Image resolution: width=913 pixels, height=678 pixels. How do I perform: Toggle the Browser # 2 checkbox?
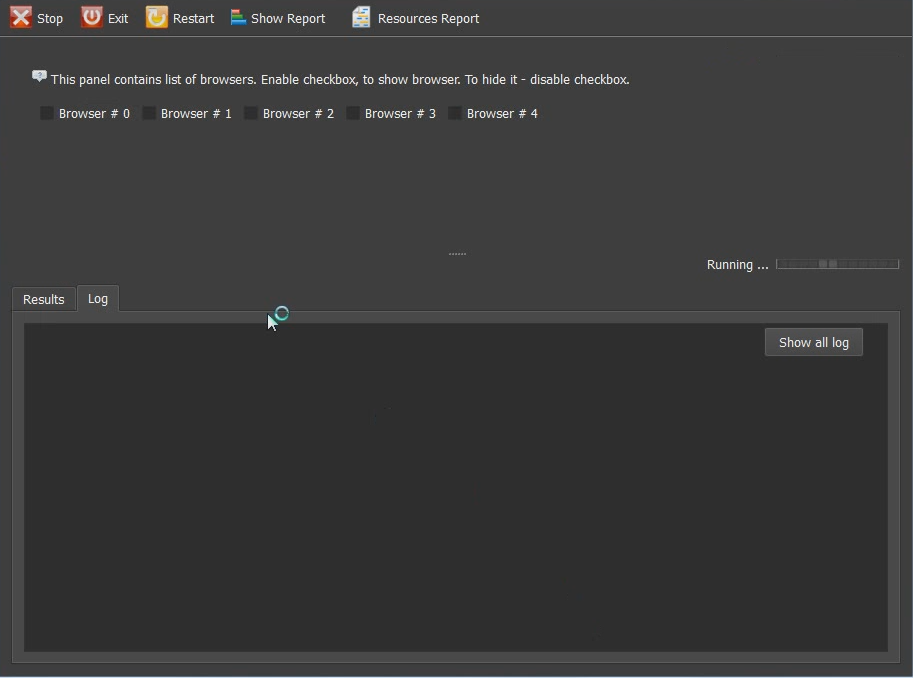(x=251, y=113)
